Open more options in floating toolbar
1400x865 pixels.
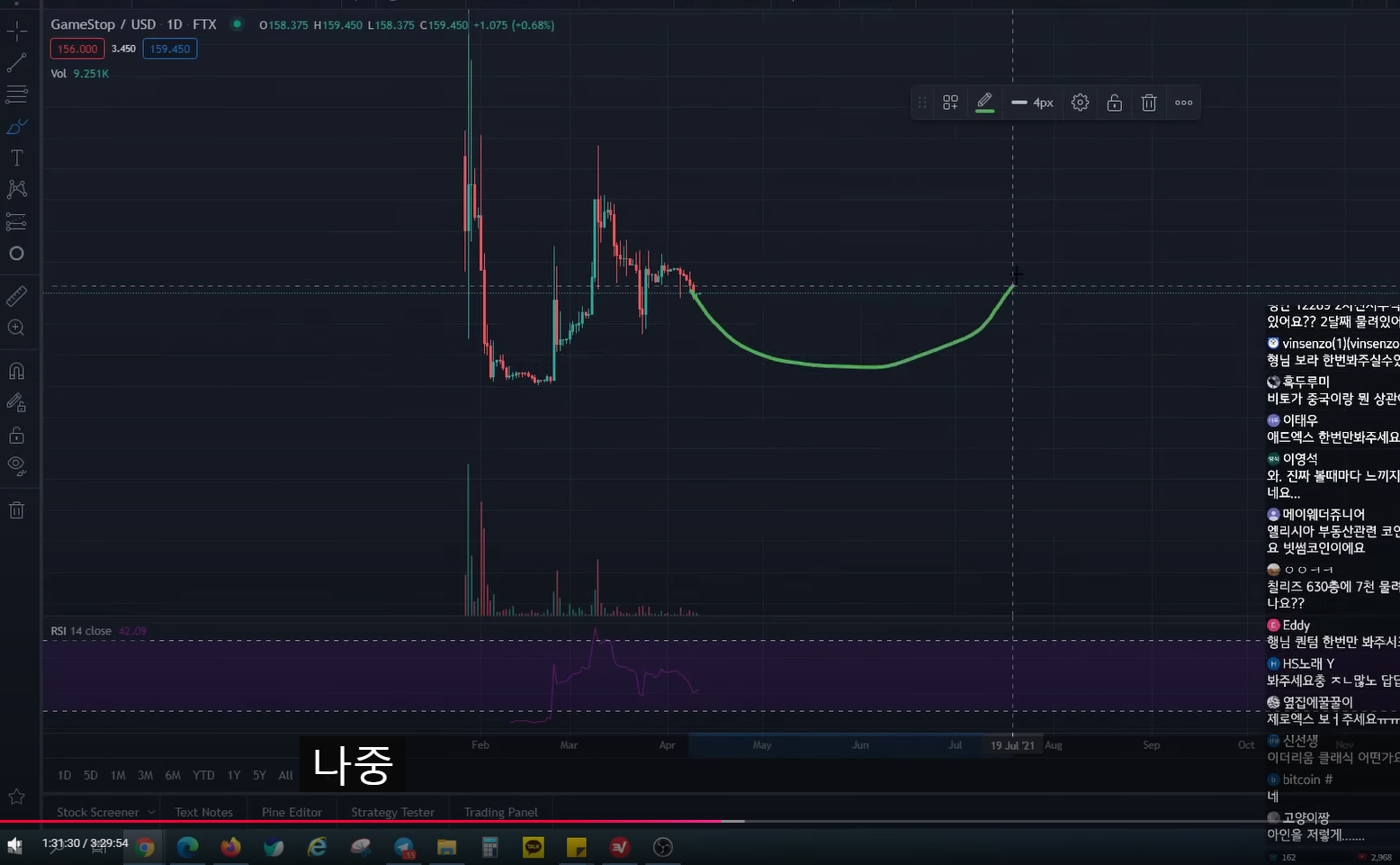[1184, 103]
